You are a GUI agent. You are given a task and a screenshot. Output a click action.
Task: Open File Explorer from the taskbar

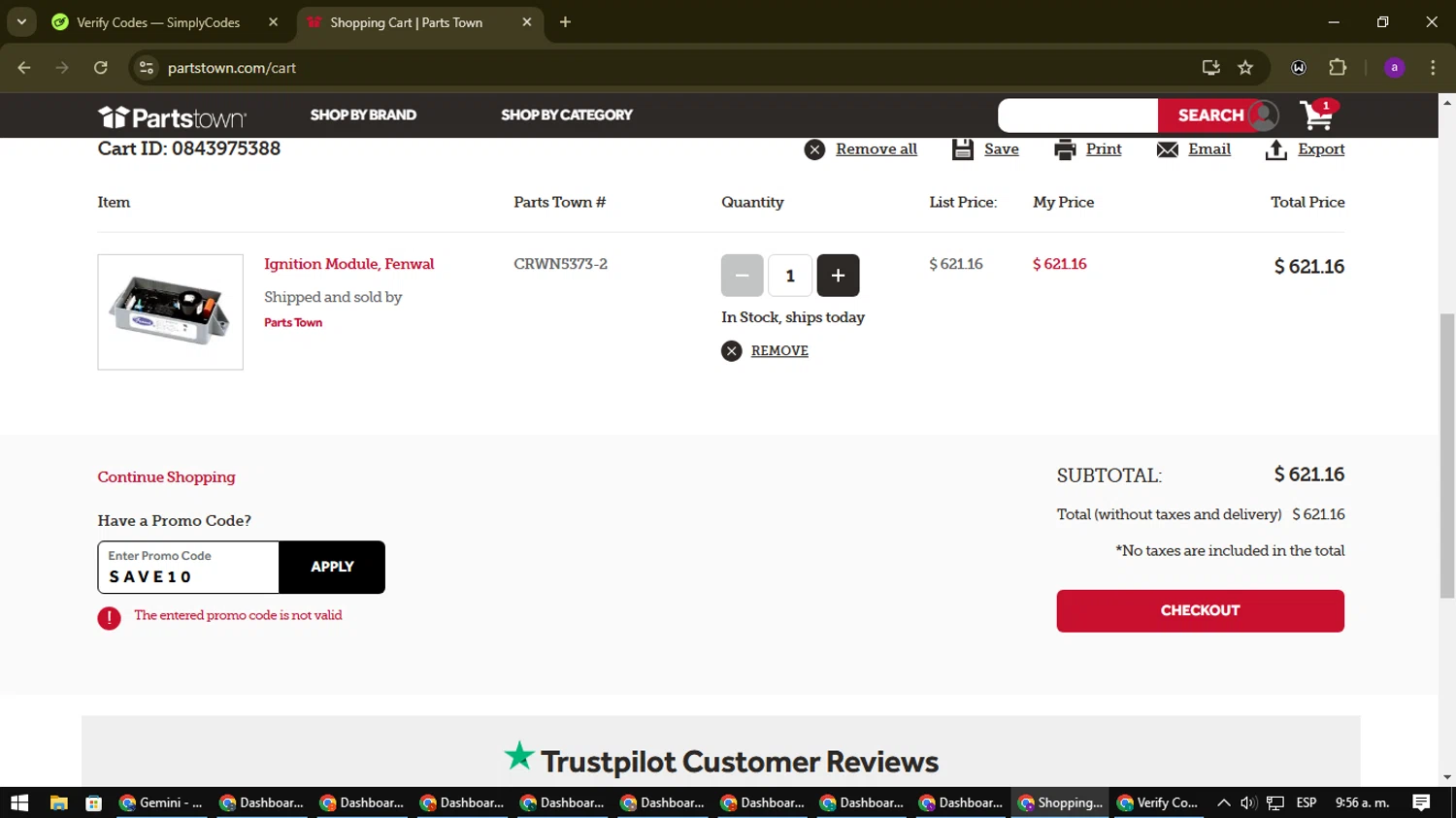[58, 802]
